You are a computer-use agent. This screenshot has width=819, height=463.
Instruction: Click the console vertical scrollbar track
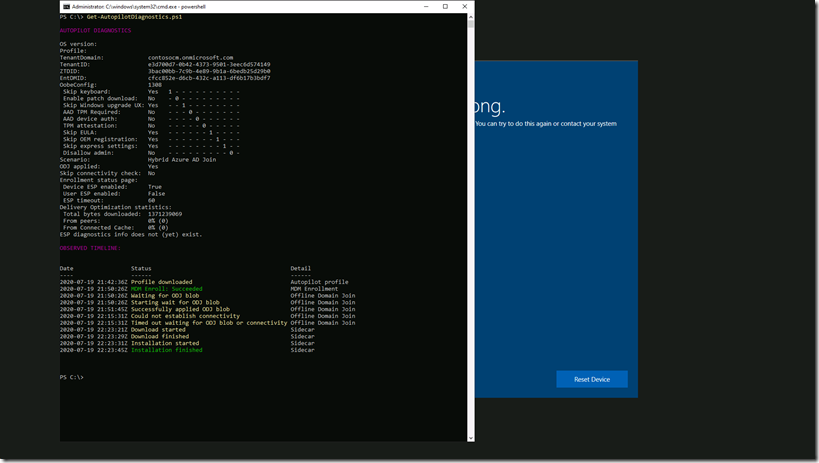coord(470,230)
